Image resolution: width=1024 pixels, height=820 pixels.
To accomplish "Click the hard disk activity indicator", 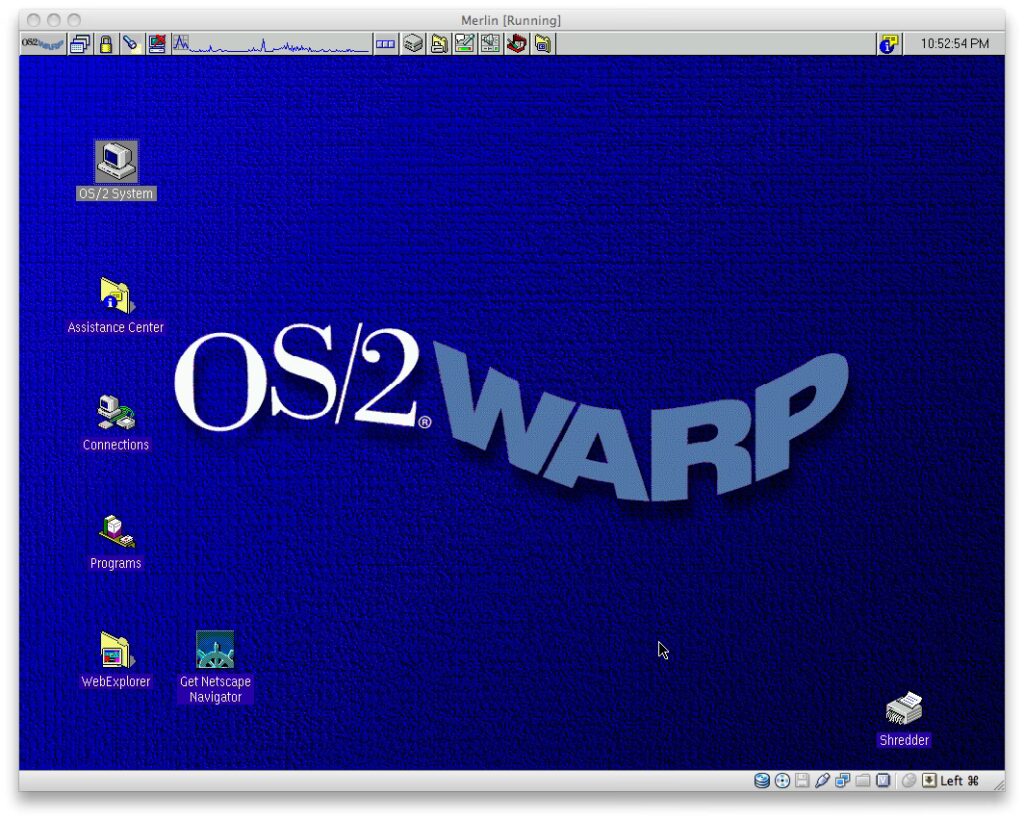I will pyautogui.click(x=762, y=781).
